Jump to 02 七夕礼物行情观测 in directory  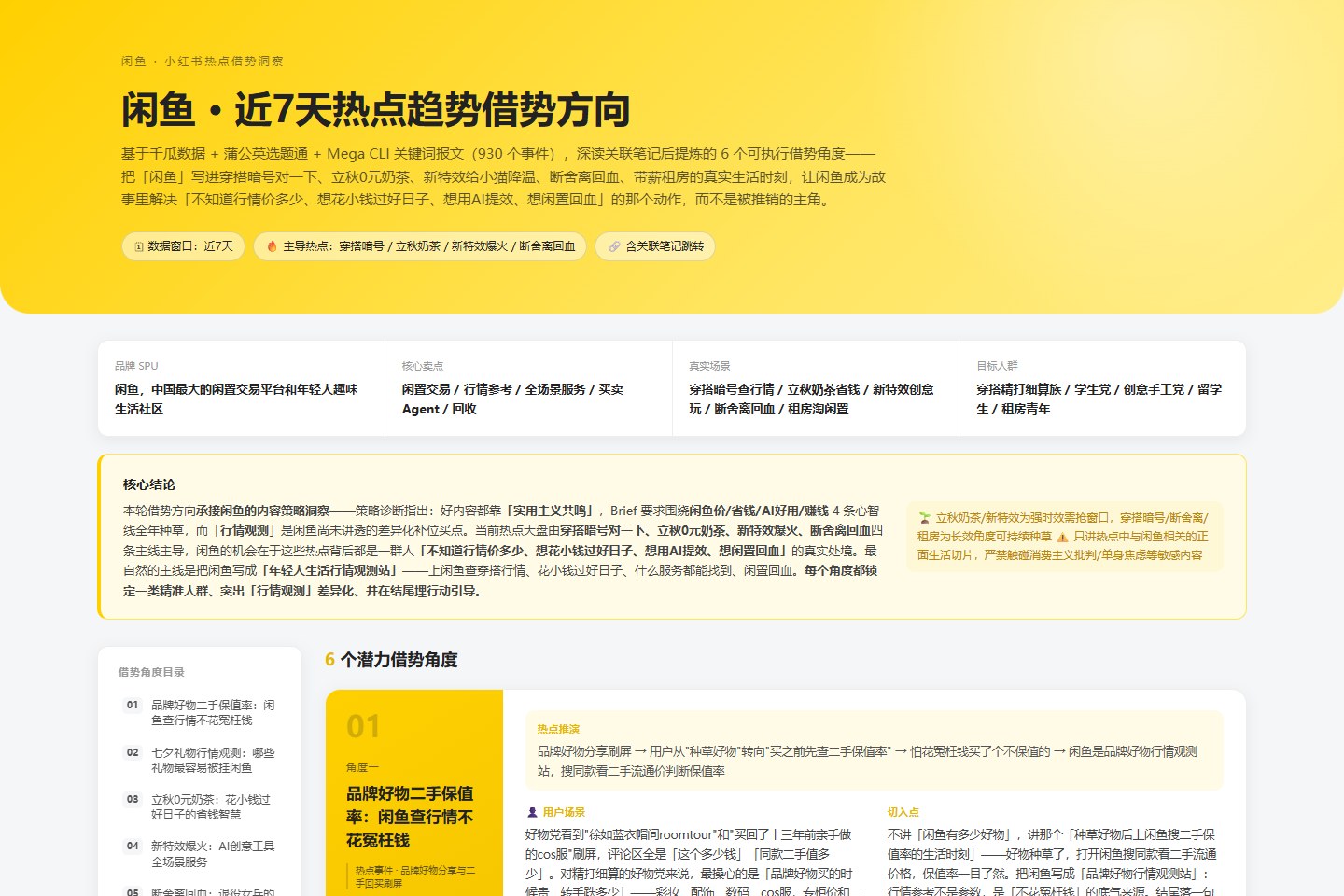pos(200,760)
